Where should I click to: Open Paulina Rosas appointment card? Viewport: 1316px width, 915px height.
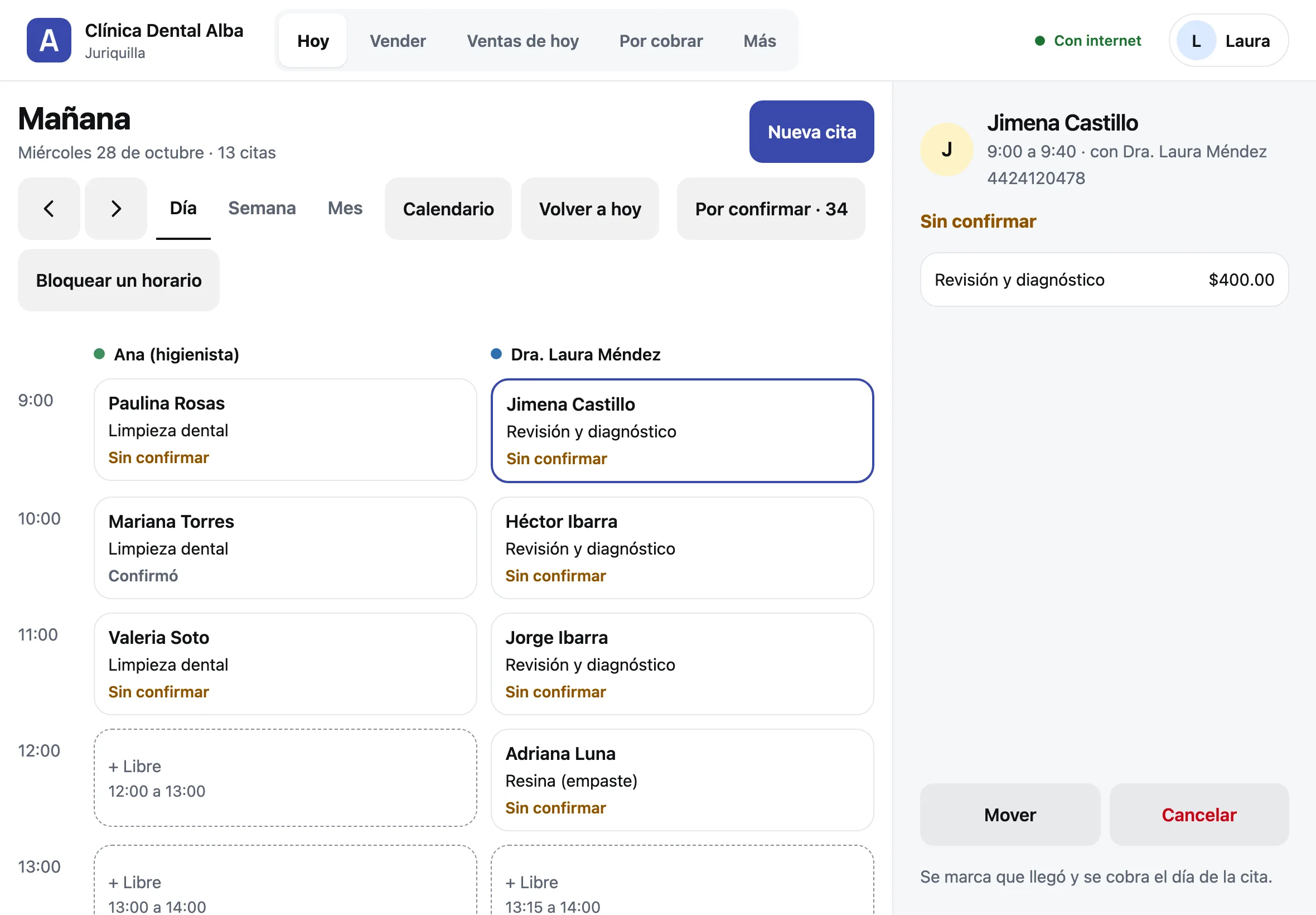[x=286, y=430]
